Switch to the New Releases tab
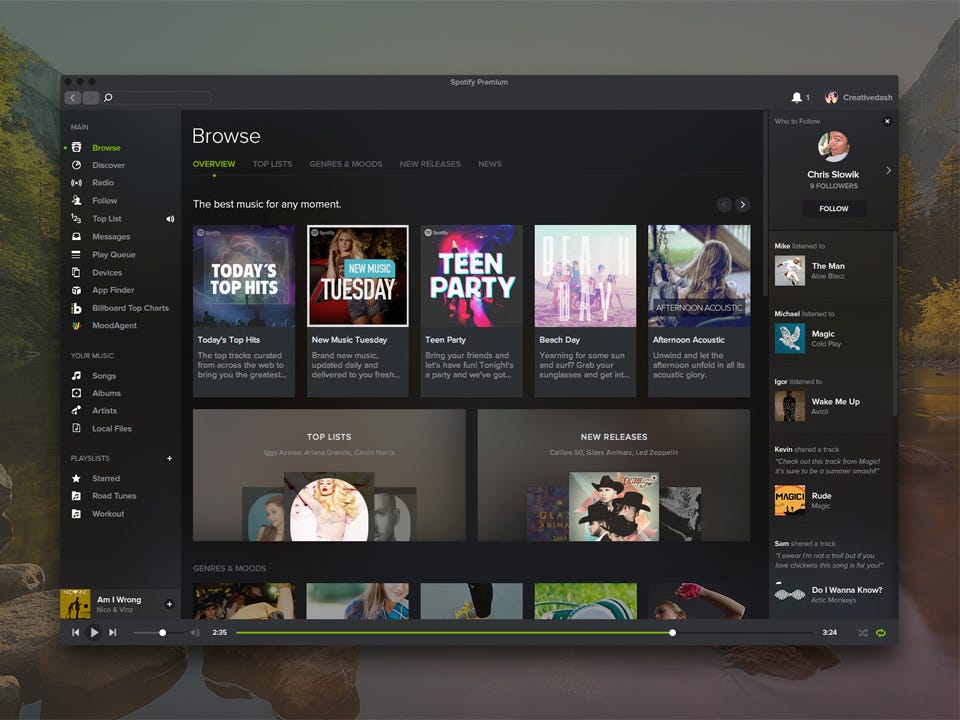Image resolution: width=960 pixels, height=720 pixels. [430, 164]
